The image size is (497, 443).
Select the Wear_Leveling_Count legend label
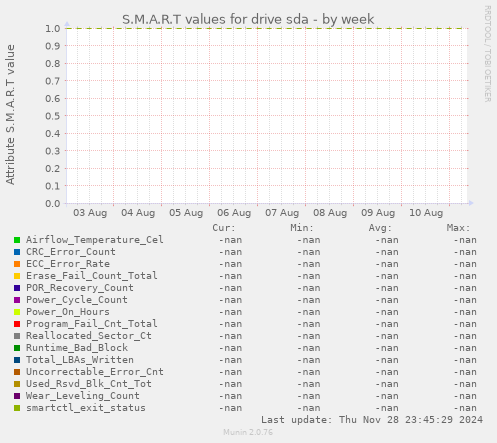[x=83, y=396]
